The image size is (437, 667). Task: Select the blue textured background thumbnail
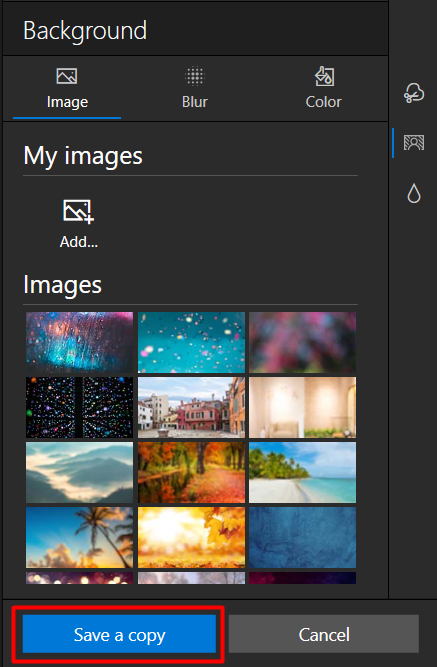tap(303, 538)
